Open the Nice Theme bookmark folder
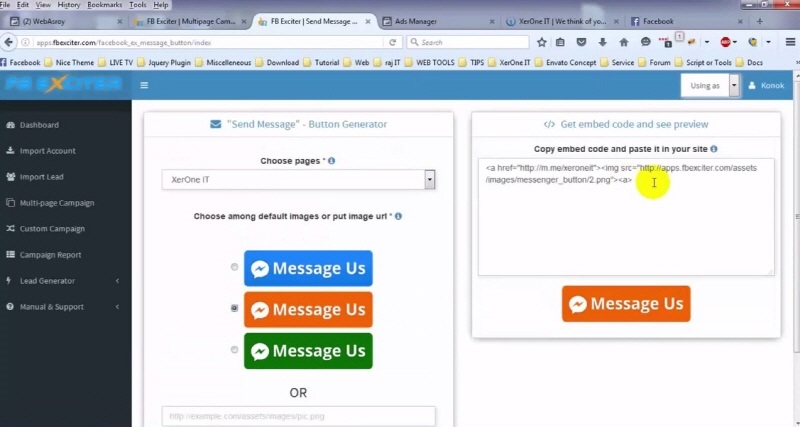 [69, 62]
